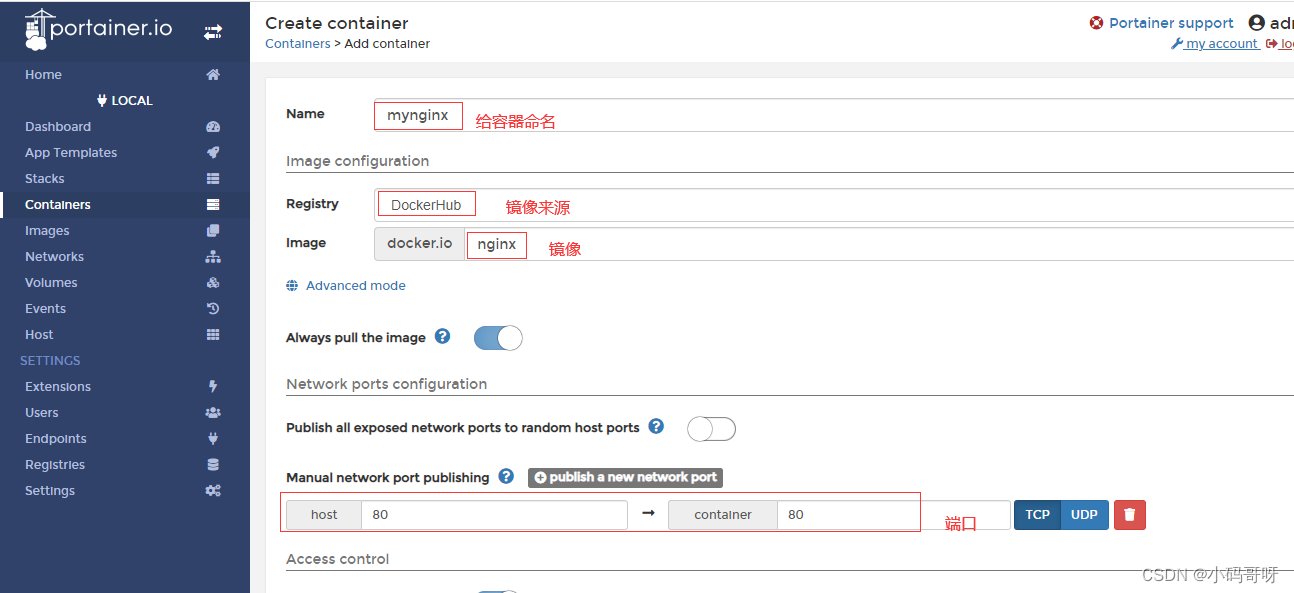Screen dimensions: 1294x593
Task: Open the Images menu item
Action: click(47, 231)
